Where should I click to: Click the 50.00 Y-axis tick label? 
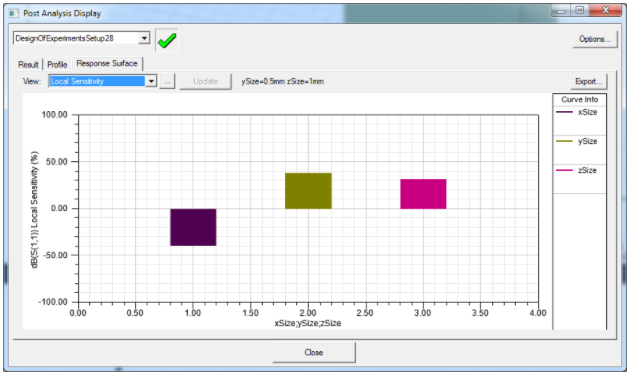point(57,162)
